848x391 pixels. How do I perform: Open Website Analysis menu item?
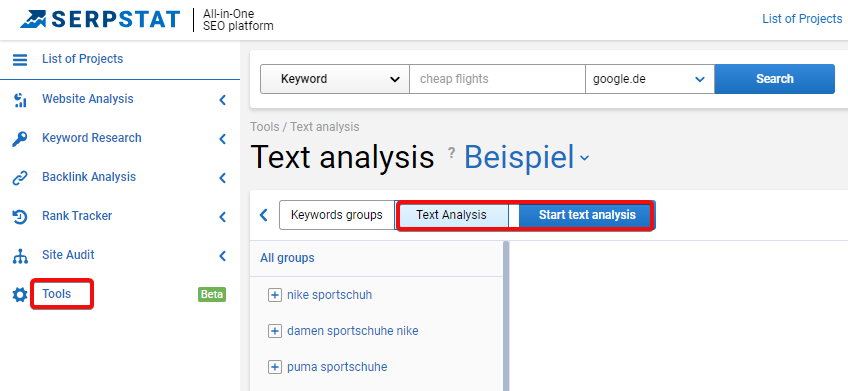click(88, 99)
